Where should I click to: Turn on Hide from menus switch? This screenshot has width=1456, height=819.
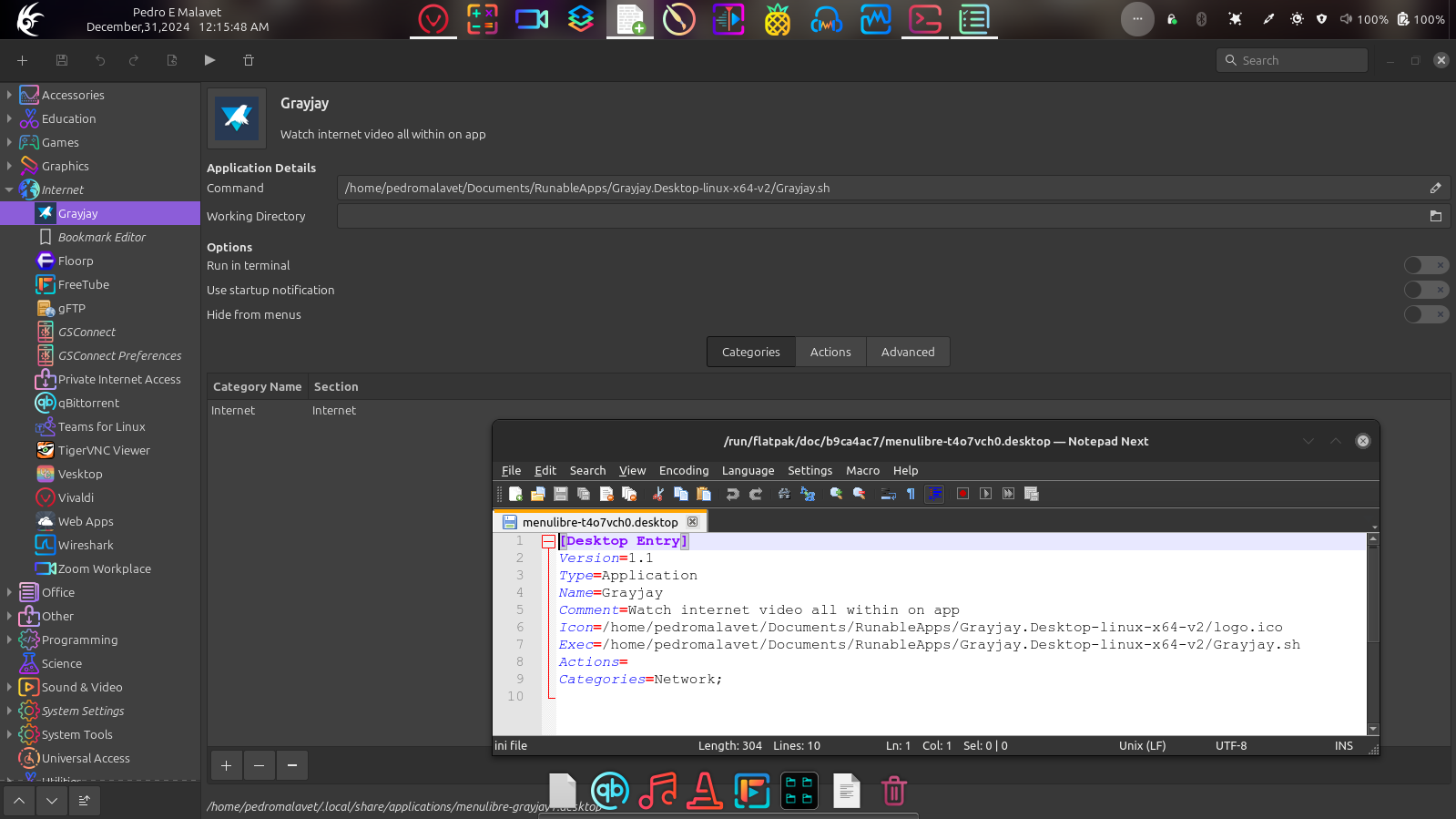pyautogui.click(x=1425, y=314)
